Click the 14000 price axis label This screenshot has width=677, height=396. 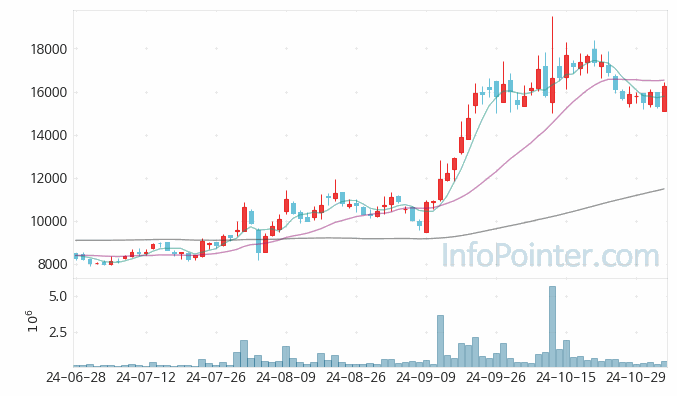point(49,135)
